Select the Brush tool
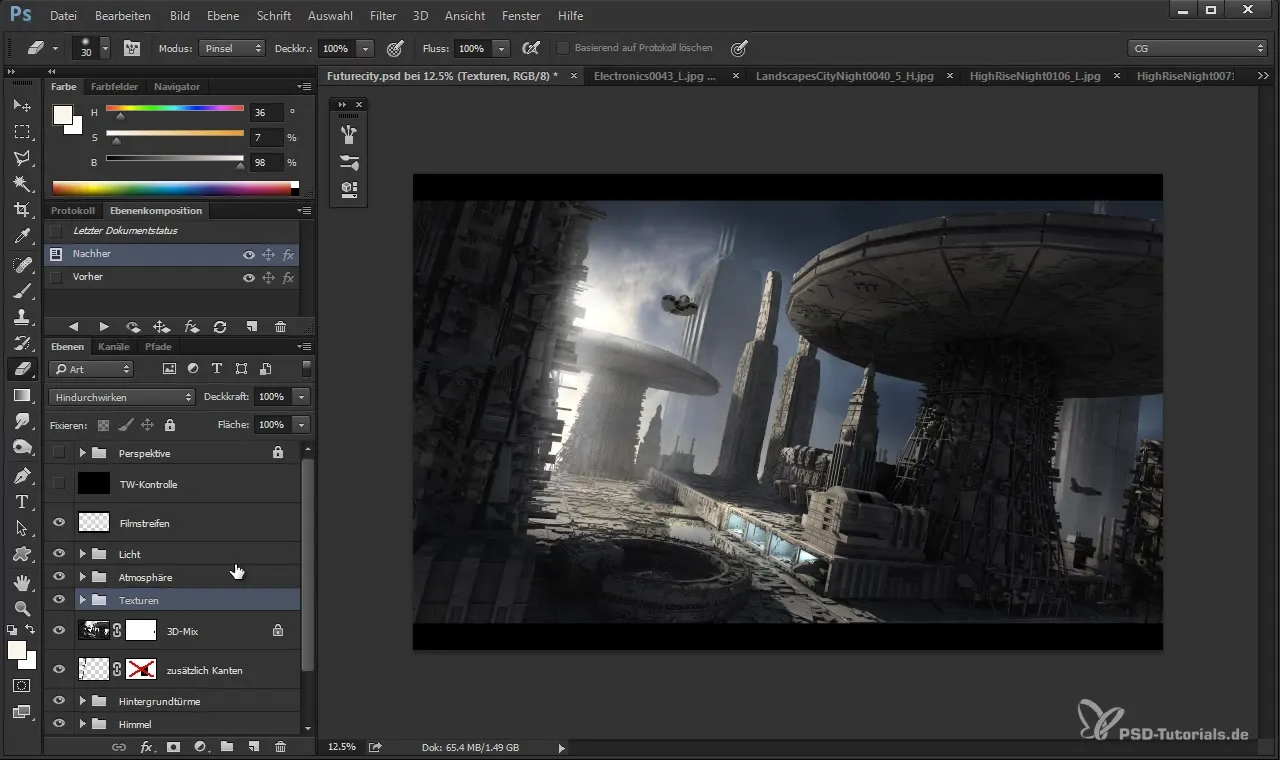 tap(21, 290)
